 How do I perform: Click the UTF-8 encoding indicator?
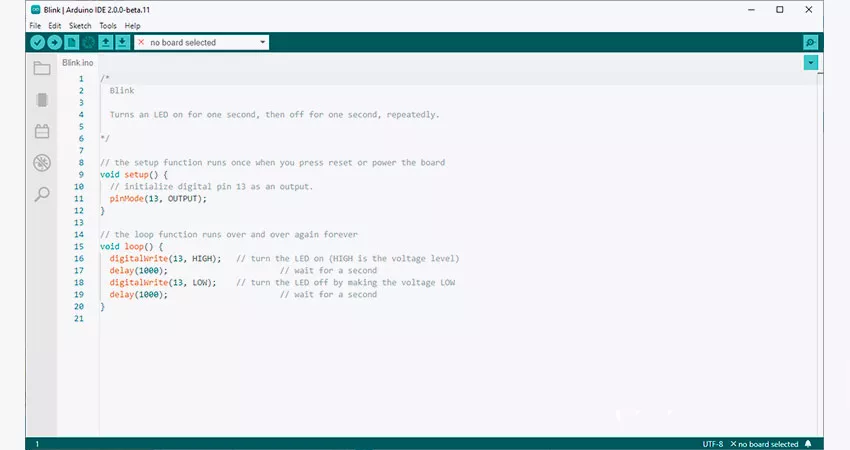[713, 444]
